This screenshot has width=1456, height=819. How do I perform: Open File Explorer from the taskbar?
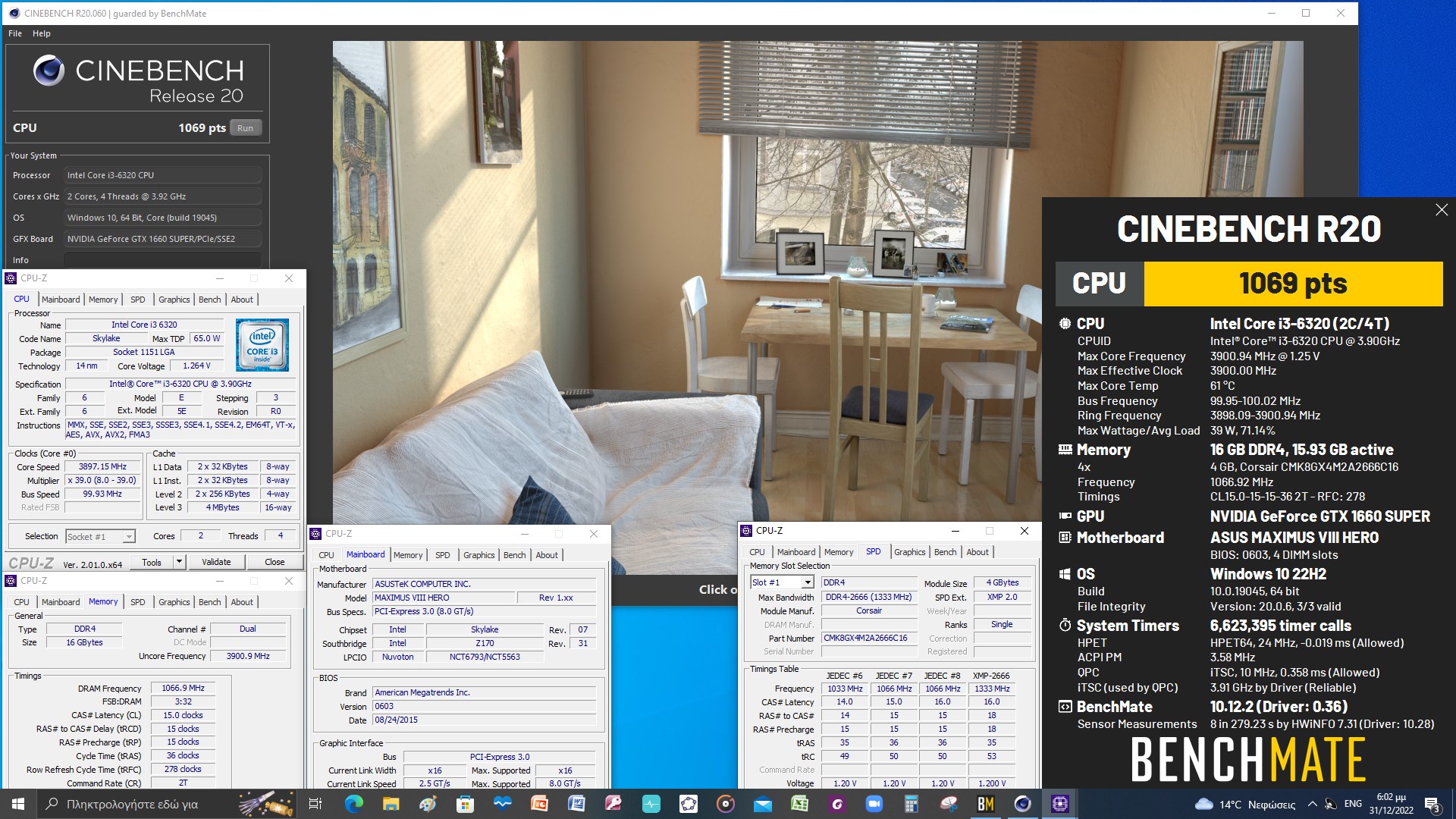click(391, 804)
